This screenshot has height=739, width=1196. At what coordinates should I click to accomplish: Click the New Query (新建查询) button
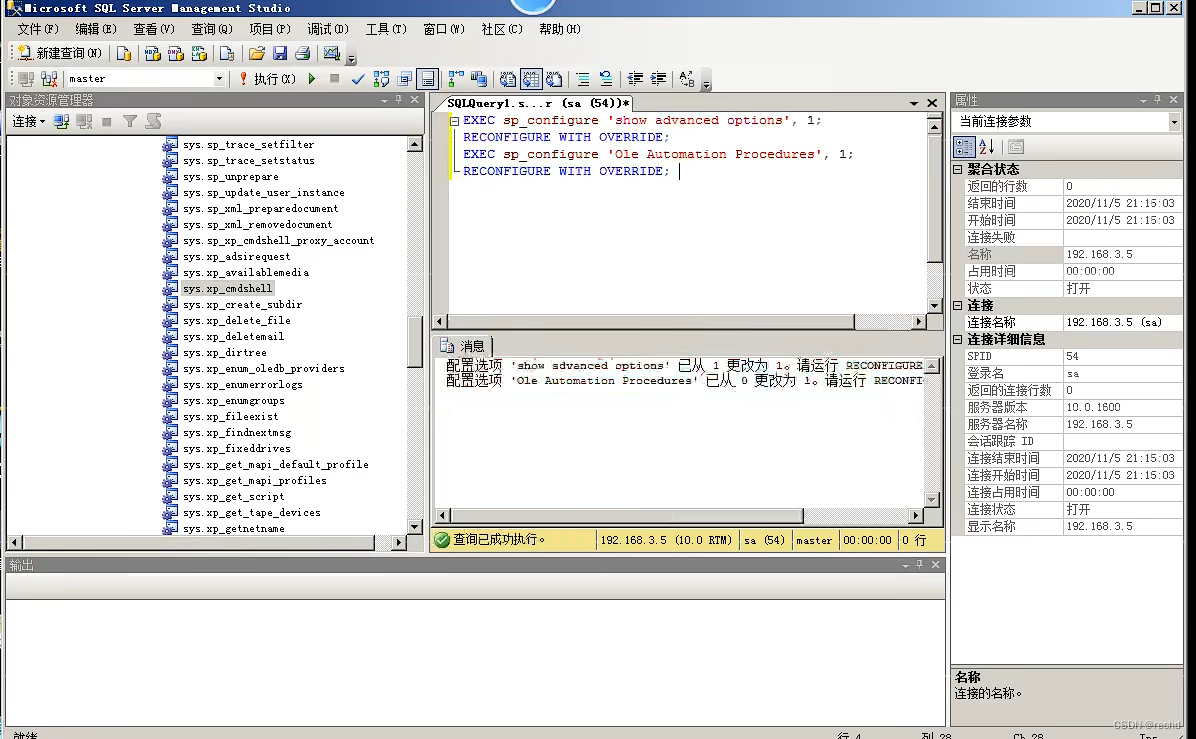[x=59, y=53]
